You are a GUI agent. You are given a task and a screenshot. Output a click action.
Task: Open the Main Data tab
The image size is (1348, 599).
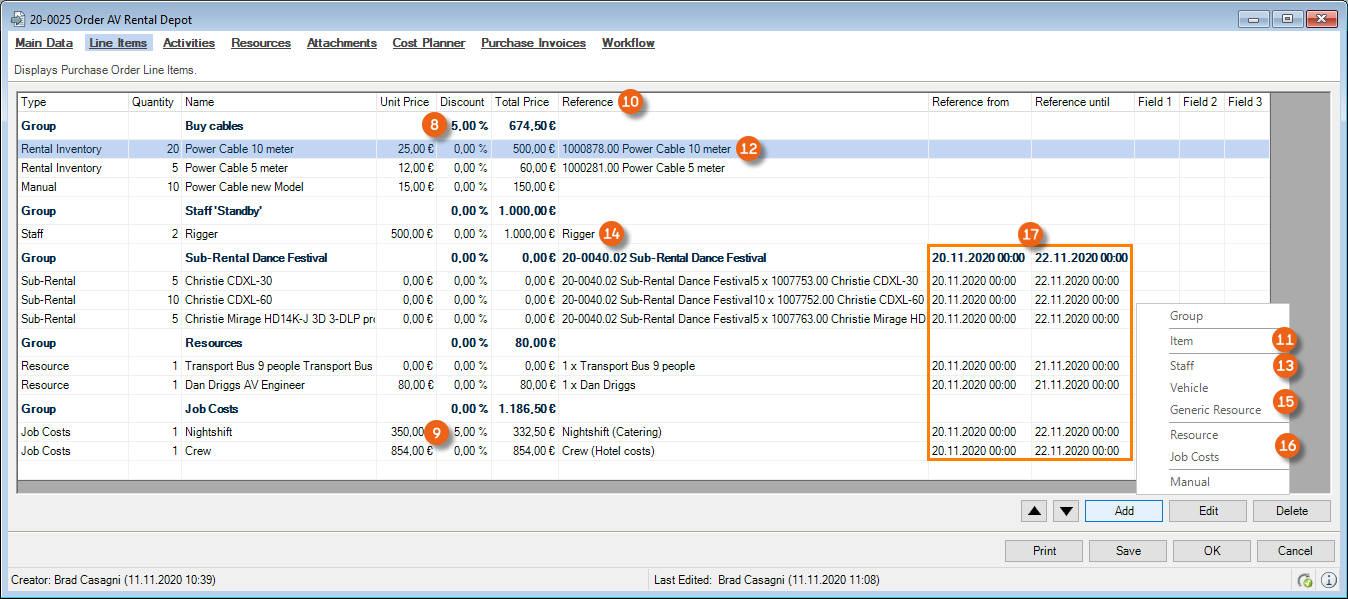click(44, 43)
